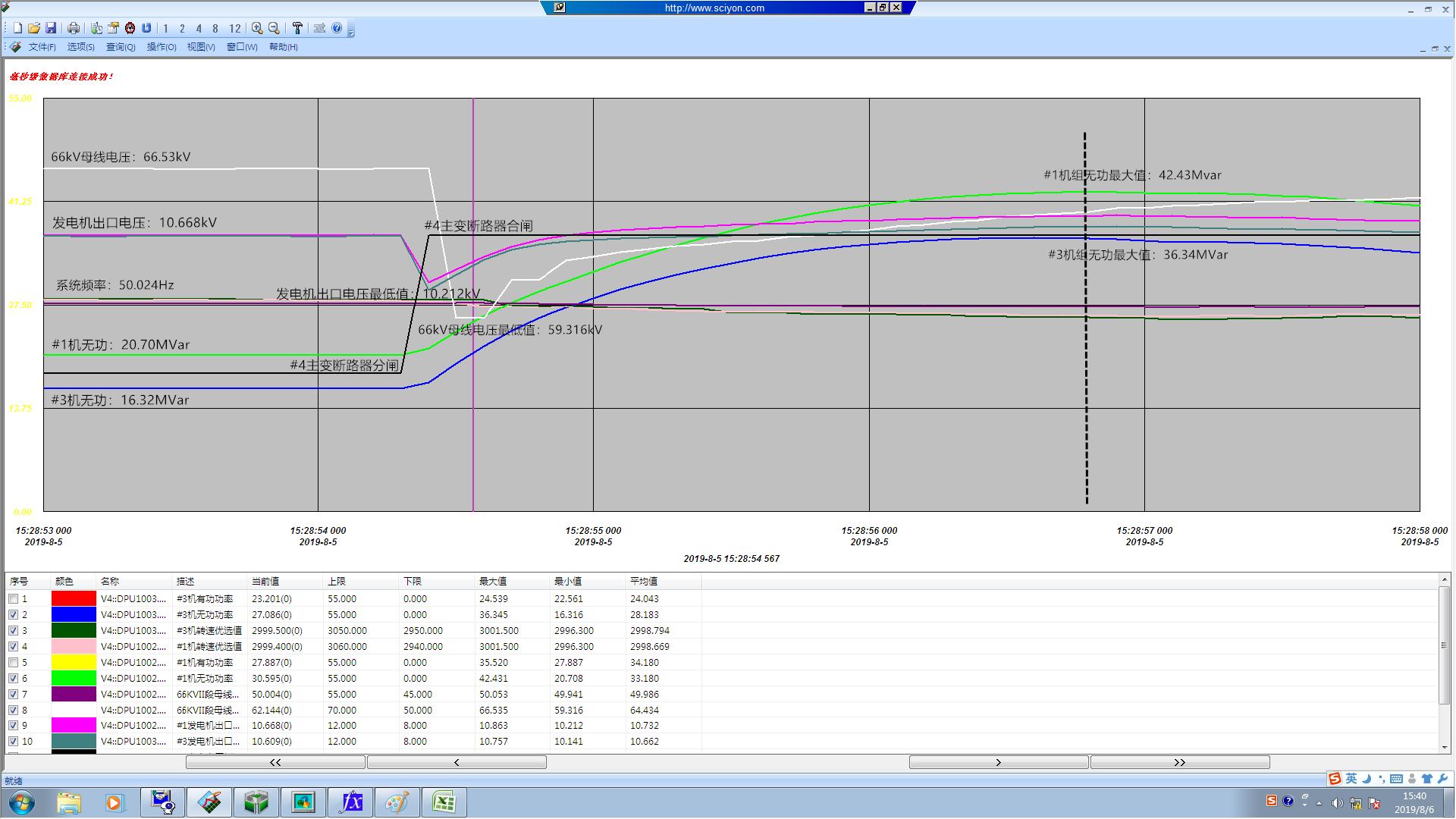
Task: Open the 操作(O) menu
Action: [x=162, y=47]
